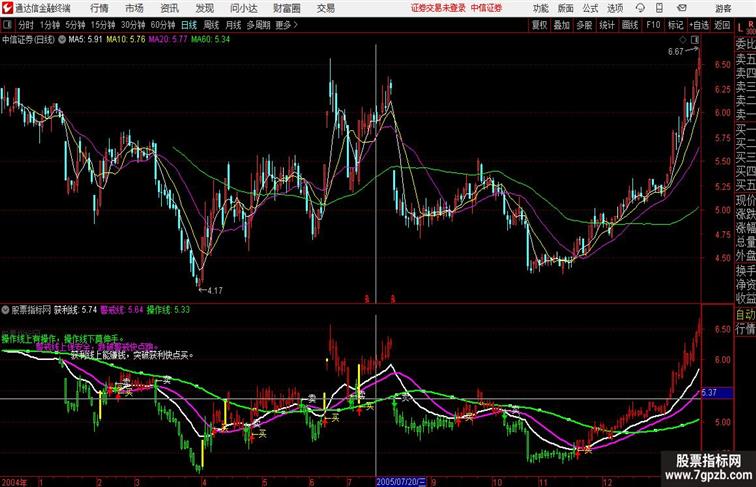The width and height of the screenshot is (756, 487).
Task: Open the 发现 menu
Action: click(204, 8)
